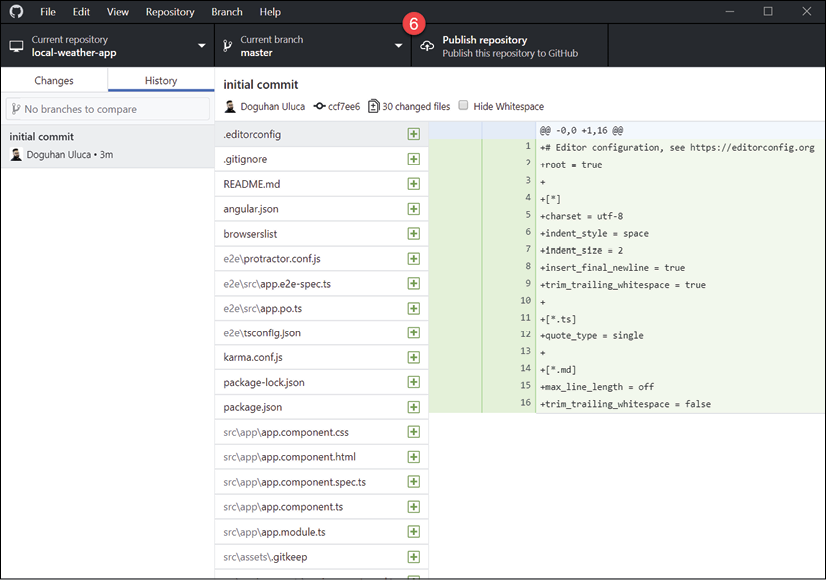Click the added icon for app.component.spec.ts
The height and width of the screenshot is (580, 826).
[414, 482]
